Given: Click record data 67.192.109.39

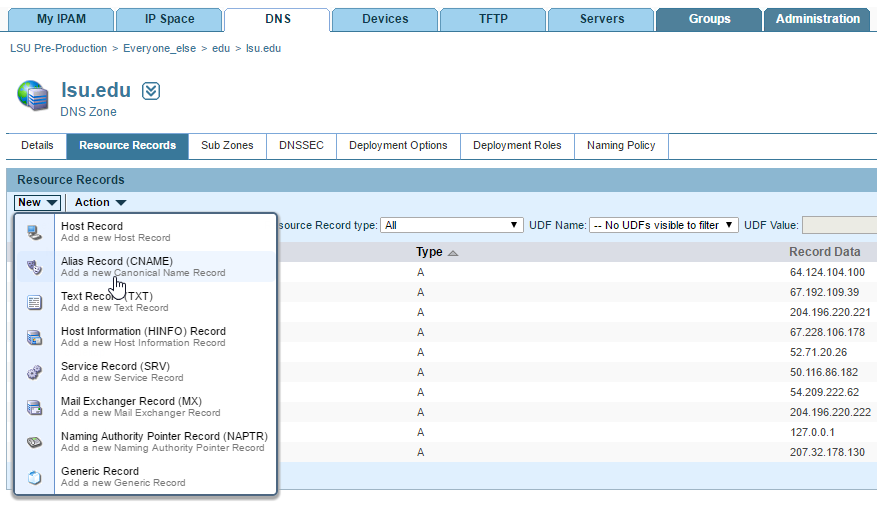Looking at the screenshot, I should (x=824, y=293).
